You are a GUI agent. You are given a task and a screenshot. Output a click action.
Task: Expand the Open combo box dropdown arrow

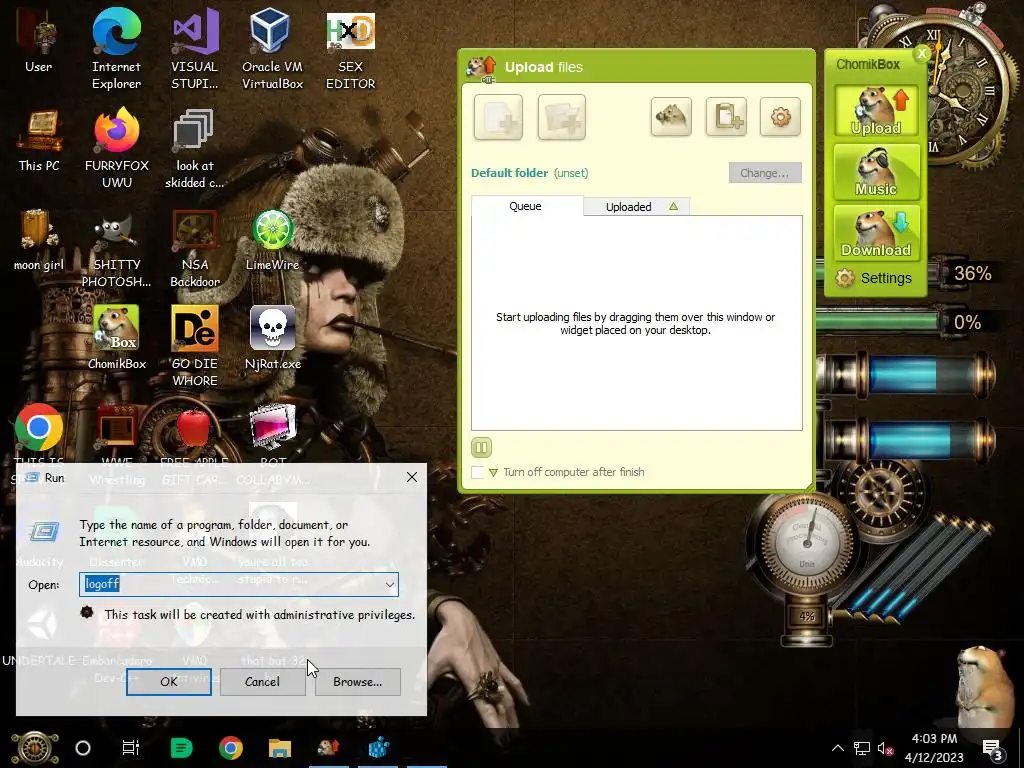(390, 584)
